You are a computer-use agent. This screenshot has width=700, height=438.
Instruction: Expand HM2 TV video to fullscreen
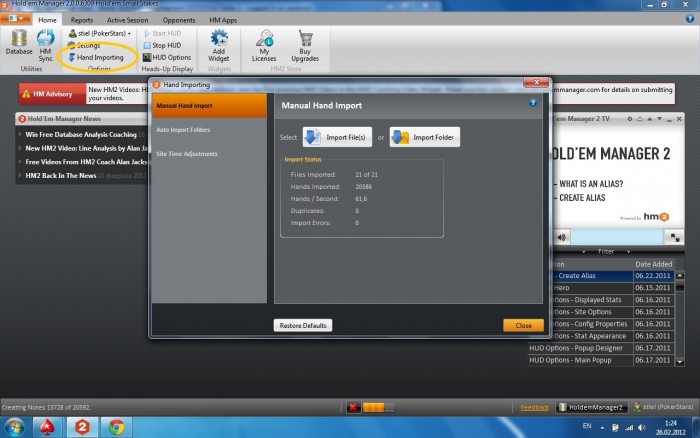point(675,238)
